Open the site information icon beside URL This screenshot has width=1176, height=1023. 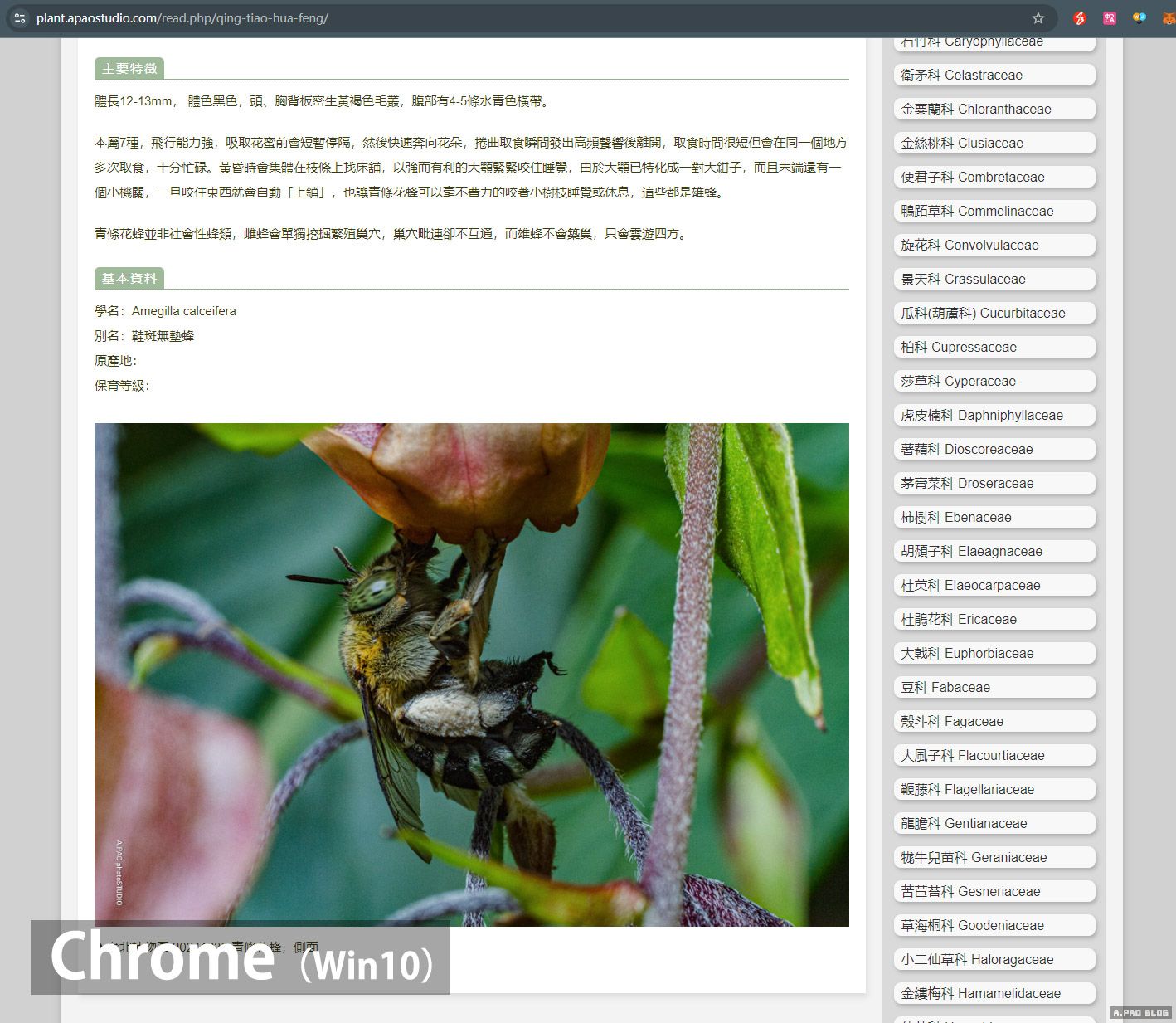click(20, 18)
